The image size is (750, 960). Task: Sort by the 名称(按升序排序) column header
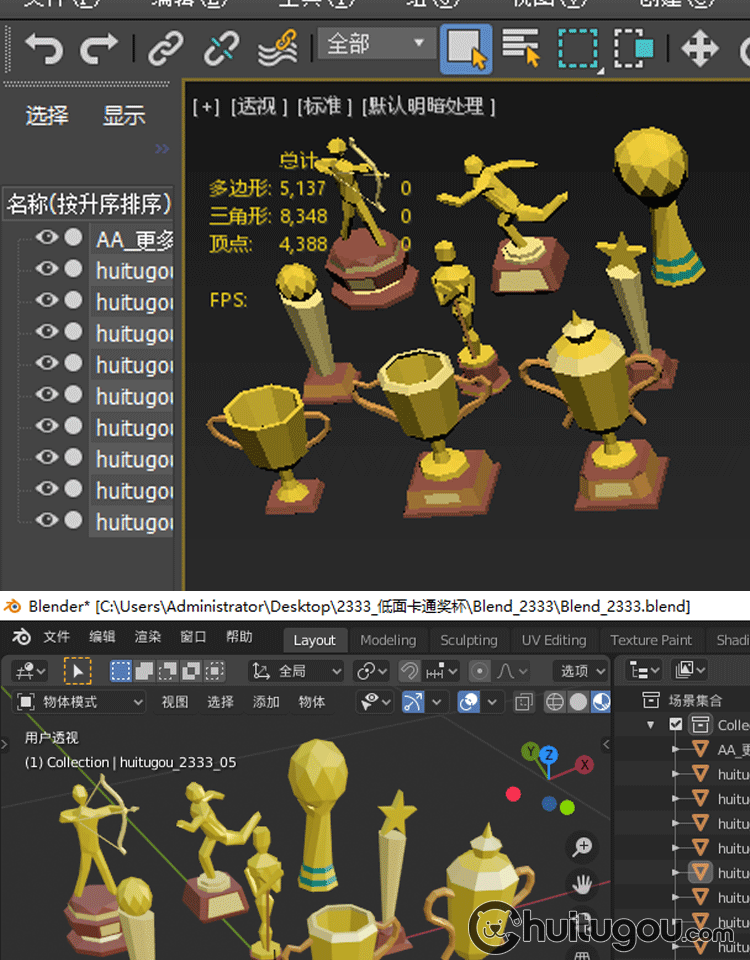(89, 204)
